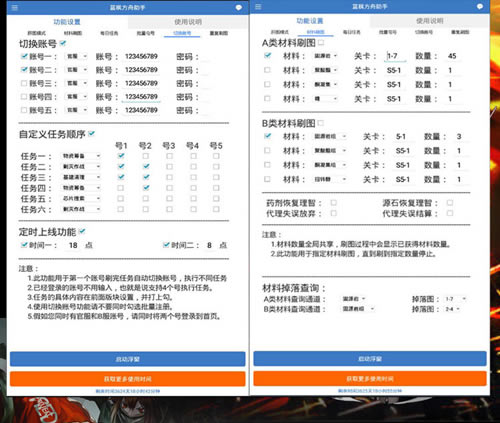Focus 账号一 account number field
500x423 pixels.
pyautogui.click(x=141, y=56)
